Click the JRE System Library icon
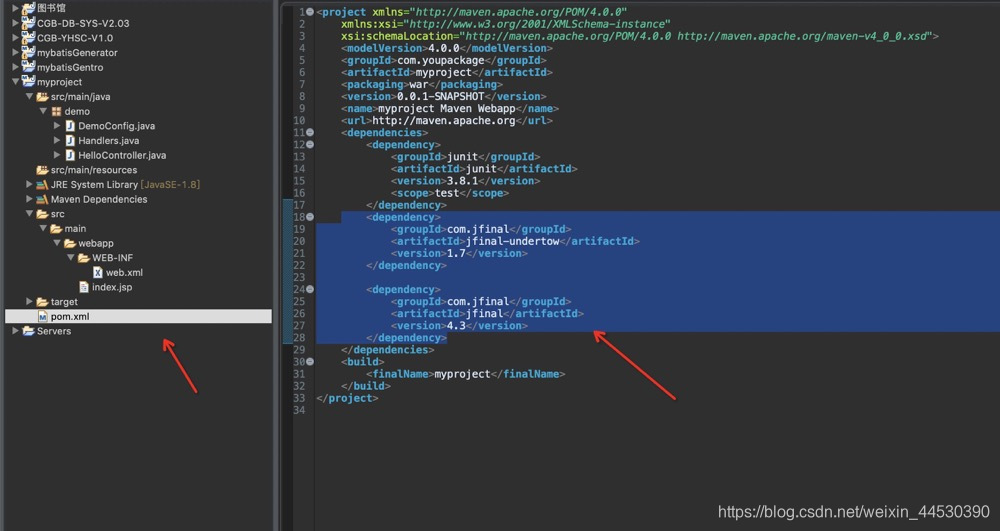This screenshot has width=1000, height=531. click(x=42, y=184)
